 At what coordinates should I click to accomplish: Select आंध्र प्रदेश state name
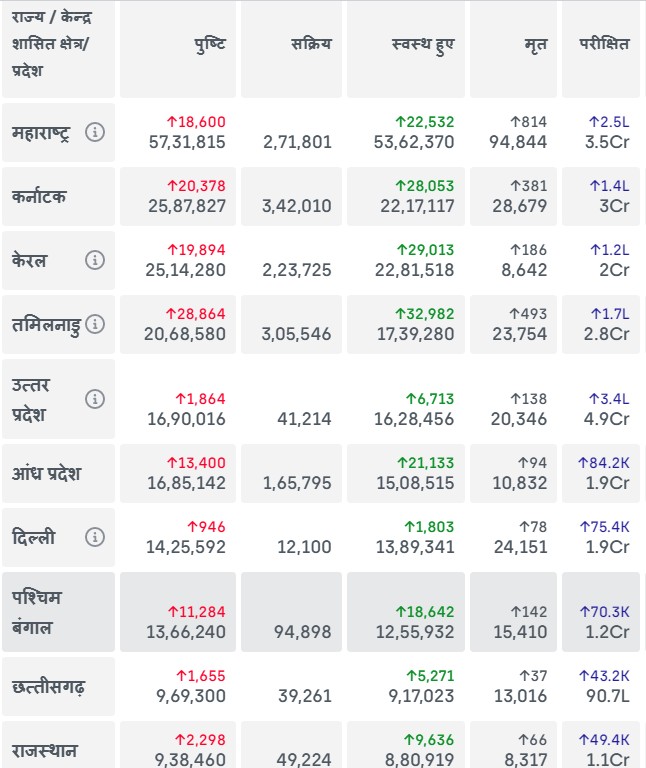tap(47, 473)
